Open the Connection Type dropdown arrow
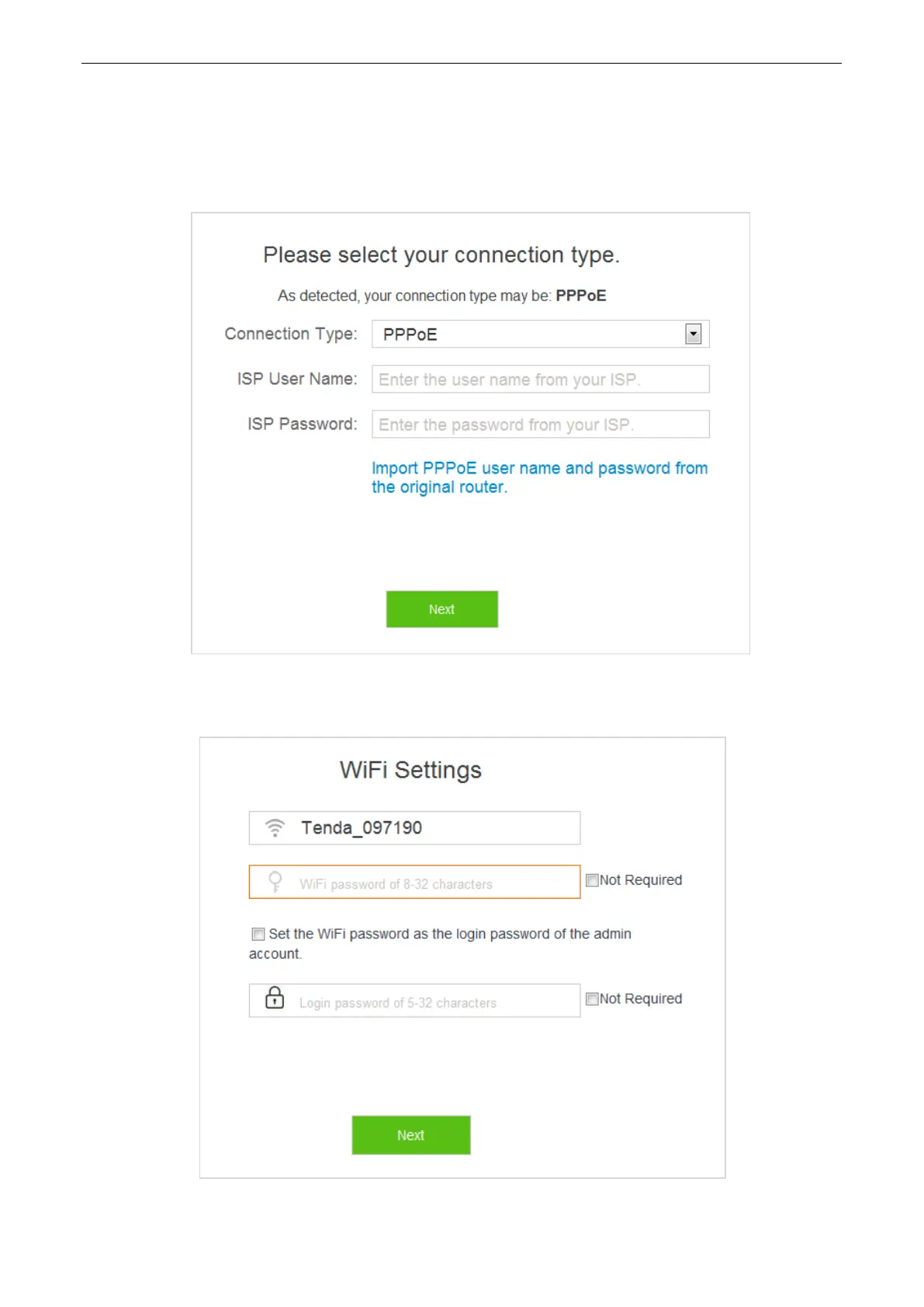The image size is (924, 1307). (694, 335)
